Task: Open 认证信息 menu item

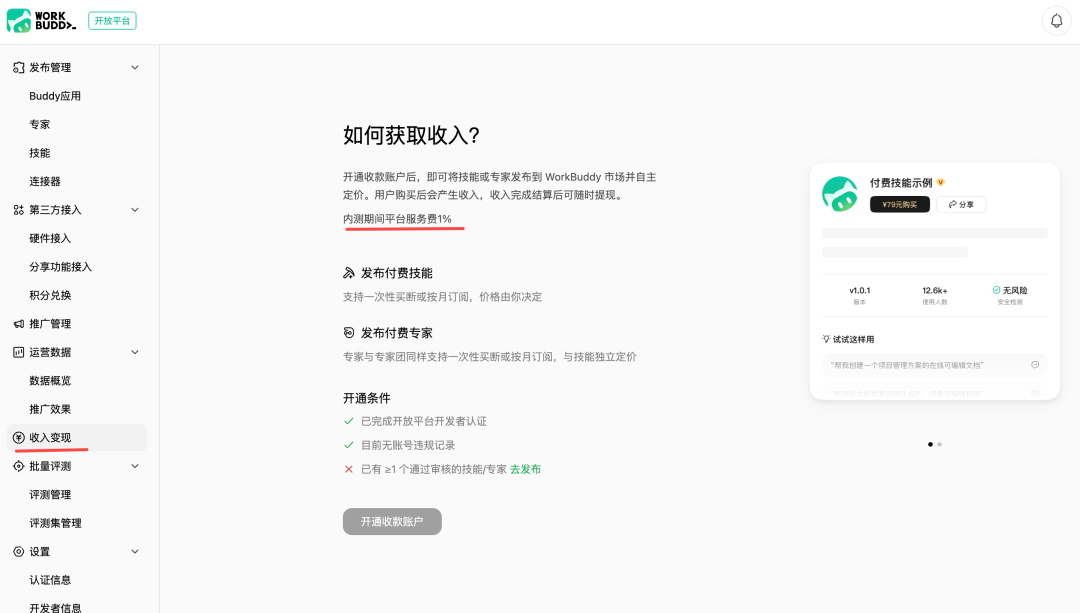Action: (x=50, y=580)
